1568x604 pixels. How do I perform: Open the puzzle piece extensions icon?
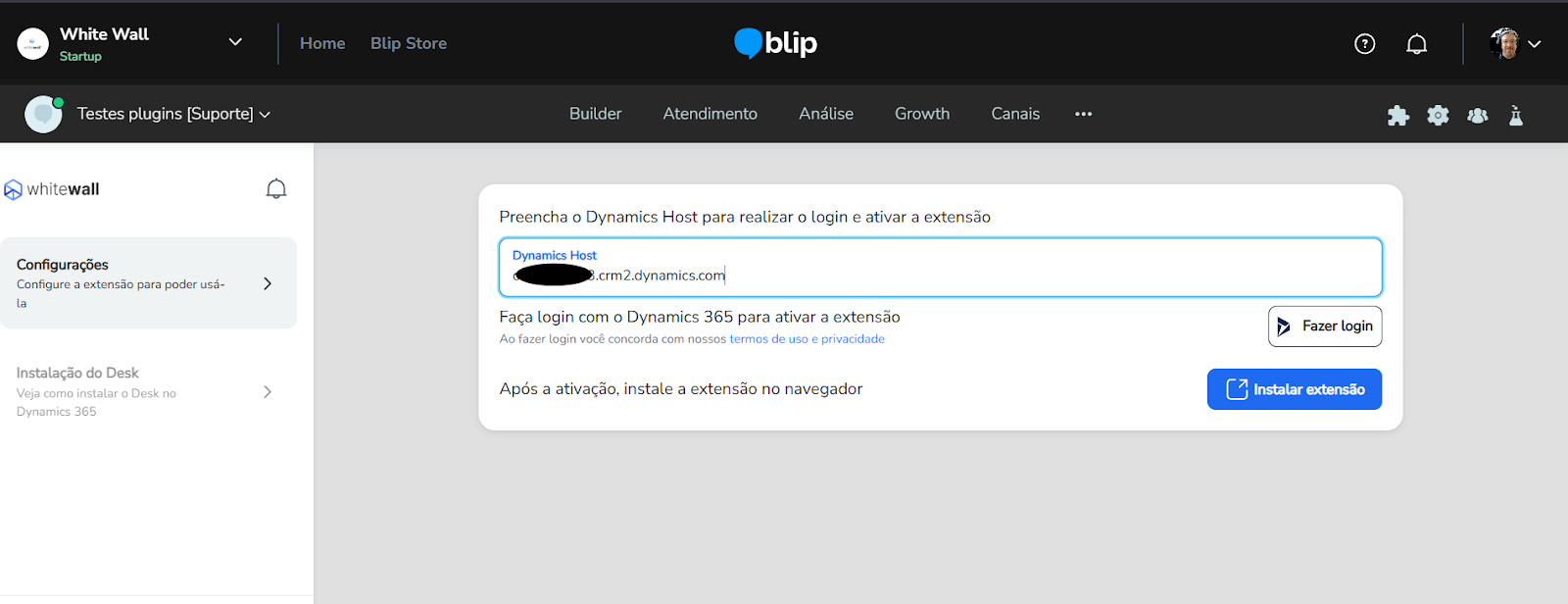(x=1397, y=116)
